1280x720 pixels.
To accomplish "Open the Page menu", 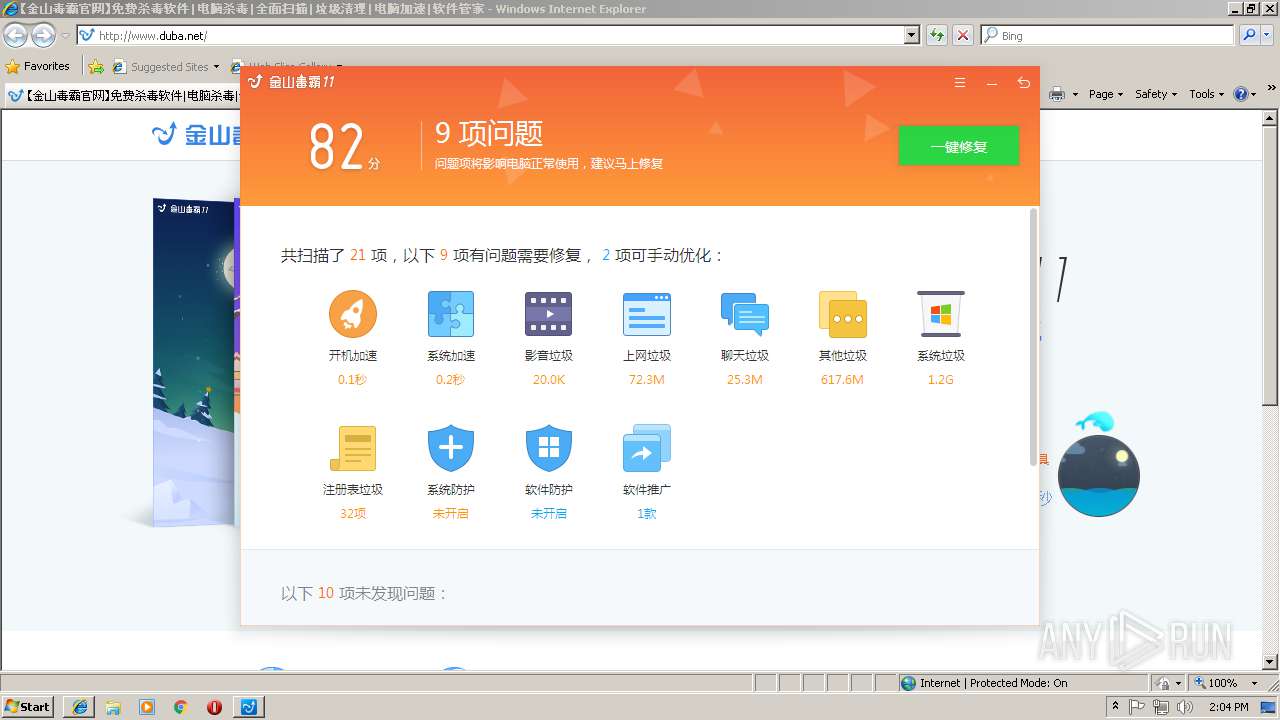I will [x=1106, y=94].
